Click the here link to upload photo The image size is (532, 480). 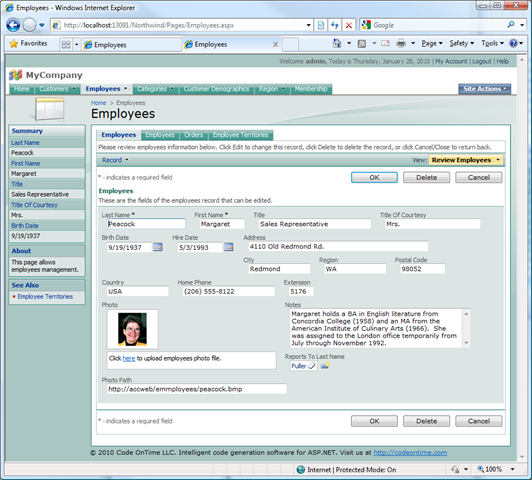coord(129,358)
